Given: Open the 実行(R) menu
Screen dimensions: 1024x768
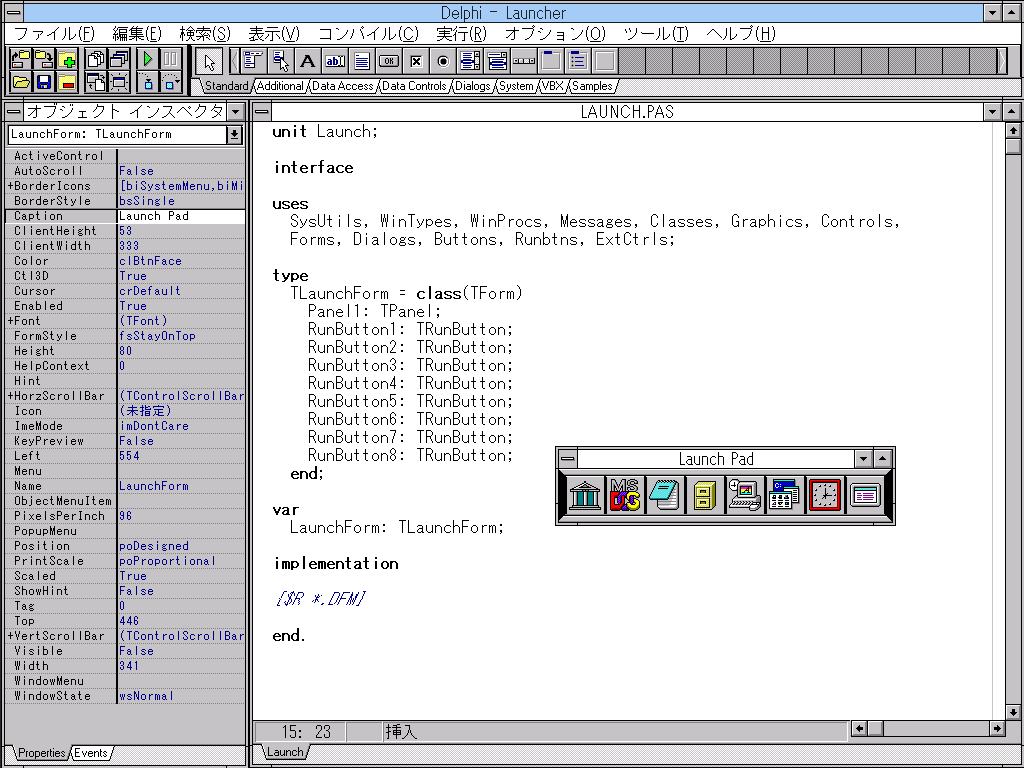Looking at the screenshot, I should coord(462,34).
